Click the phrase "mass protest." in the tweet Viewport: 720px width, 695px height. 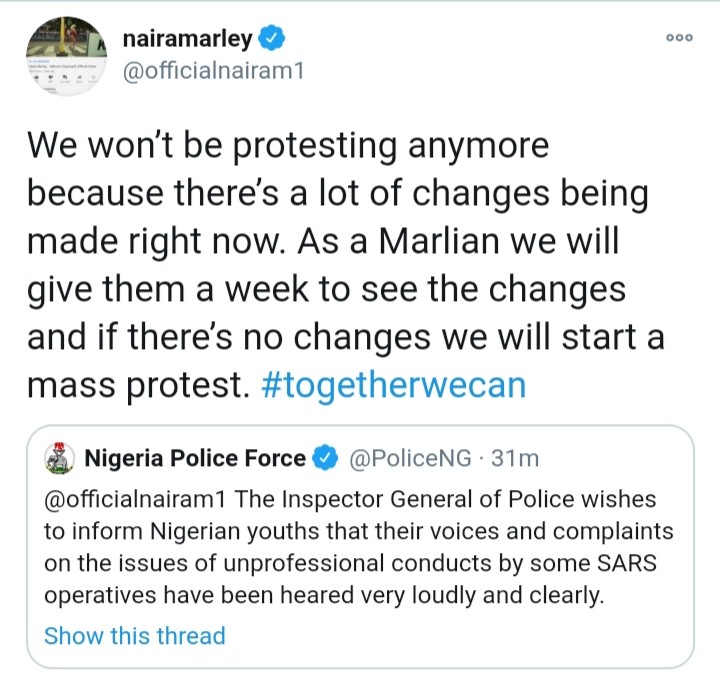136,386
